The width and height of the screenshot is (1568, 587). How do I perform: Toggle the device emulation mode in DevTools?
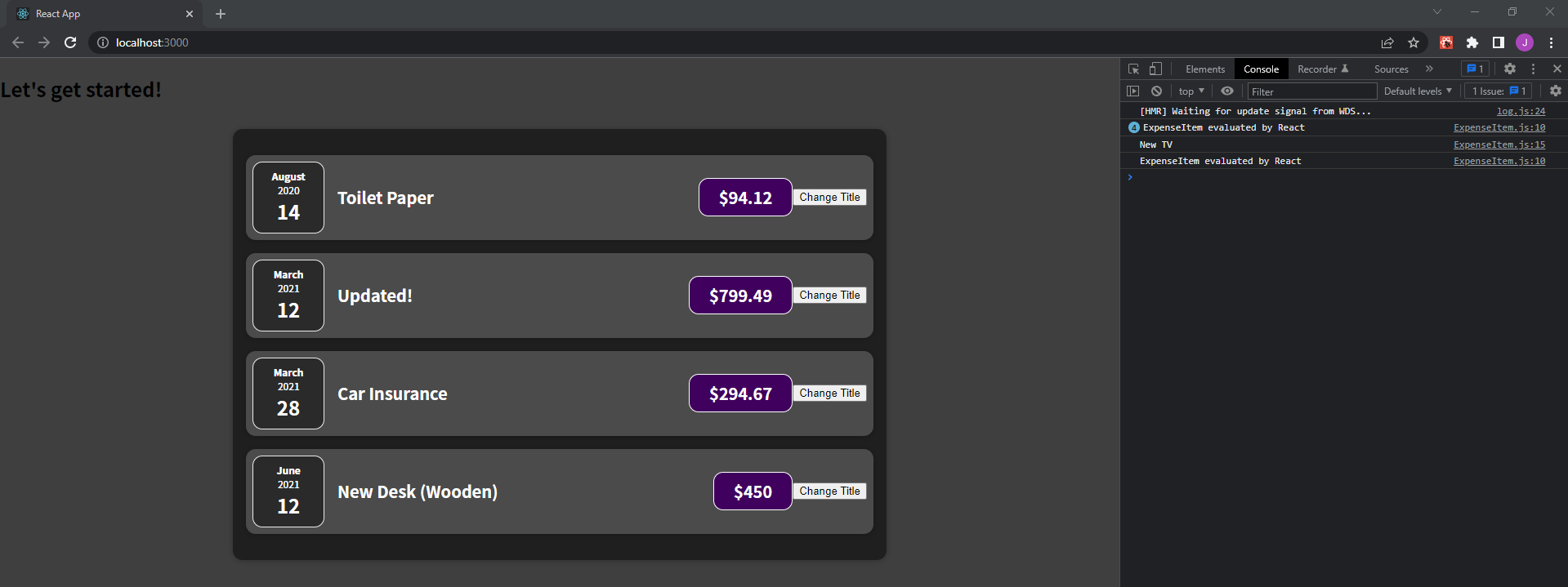1155,69
